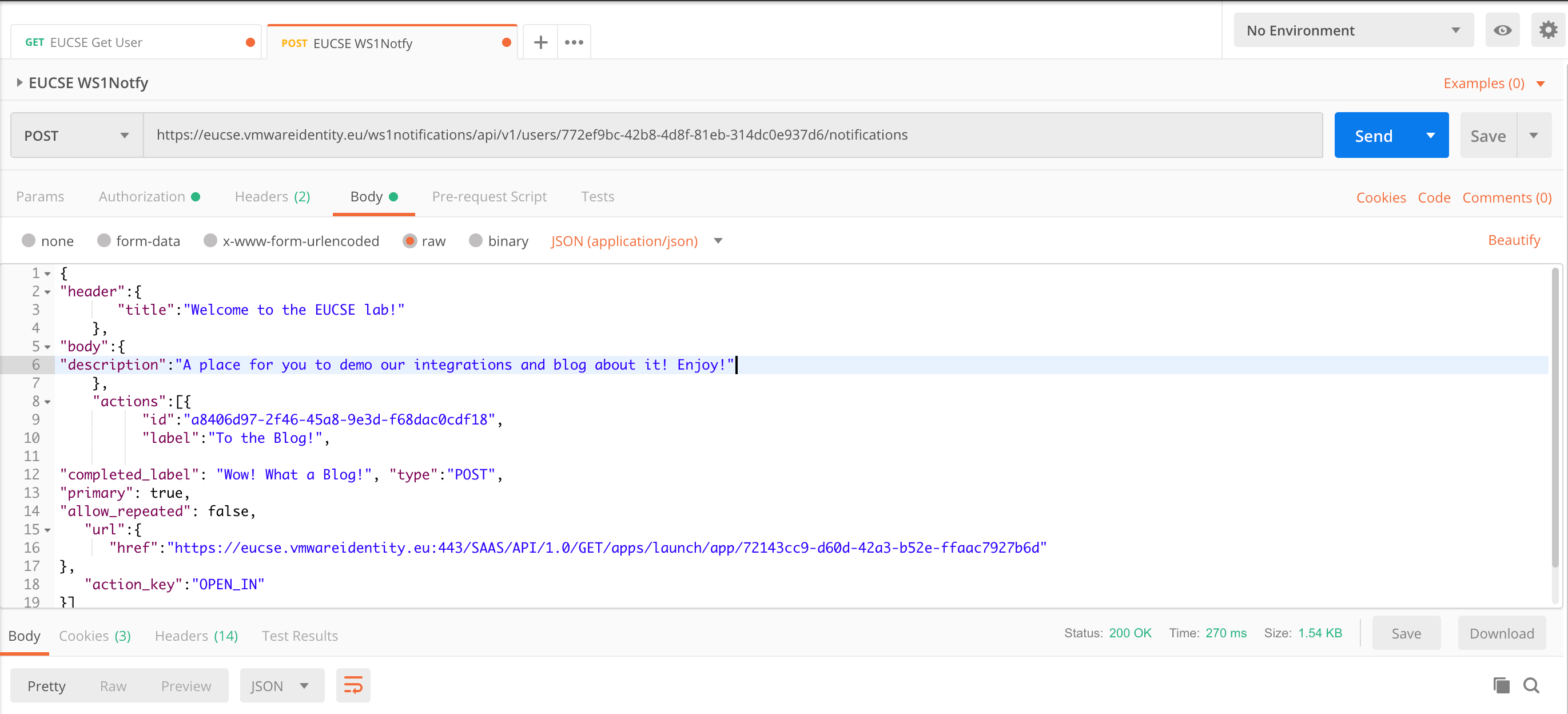Click the "OPEN_IN" action_key value
This screenshot has width=1568, height=714.
(228, 584)
